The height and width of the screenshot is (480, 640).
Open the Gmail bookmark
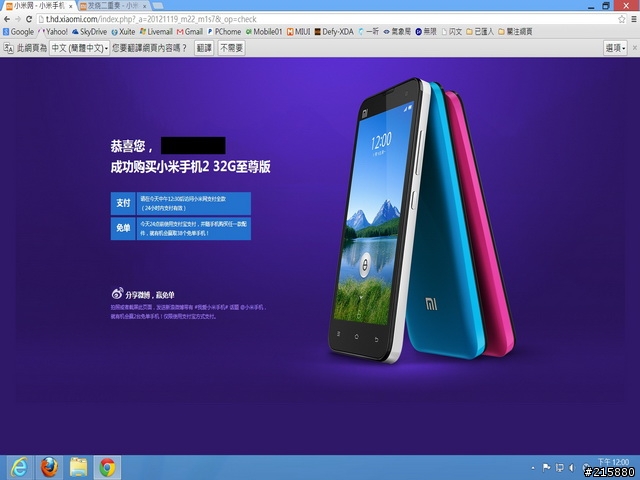(190, 31)
